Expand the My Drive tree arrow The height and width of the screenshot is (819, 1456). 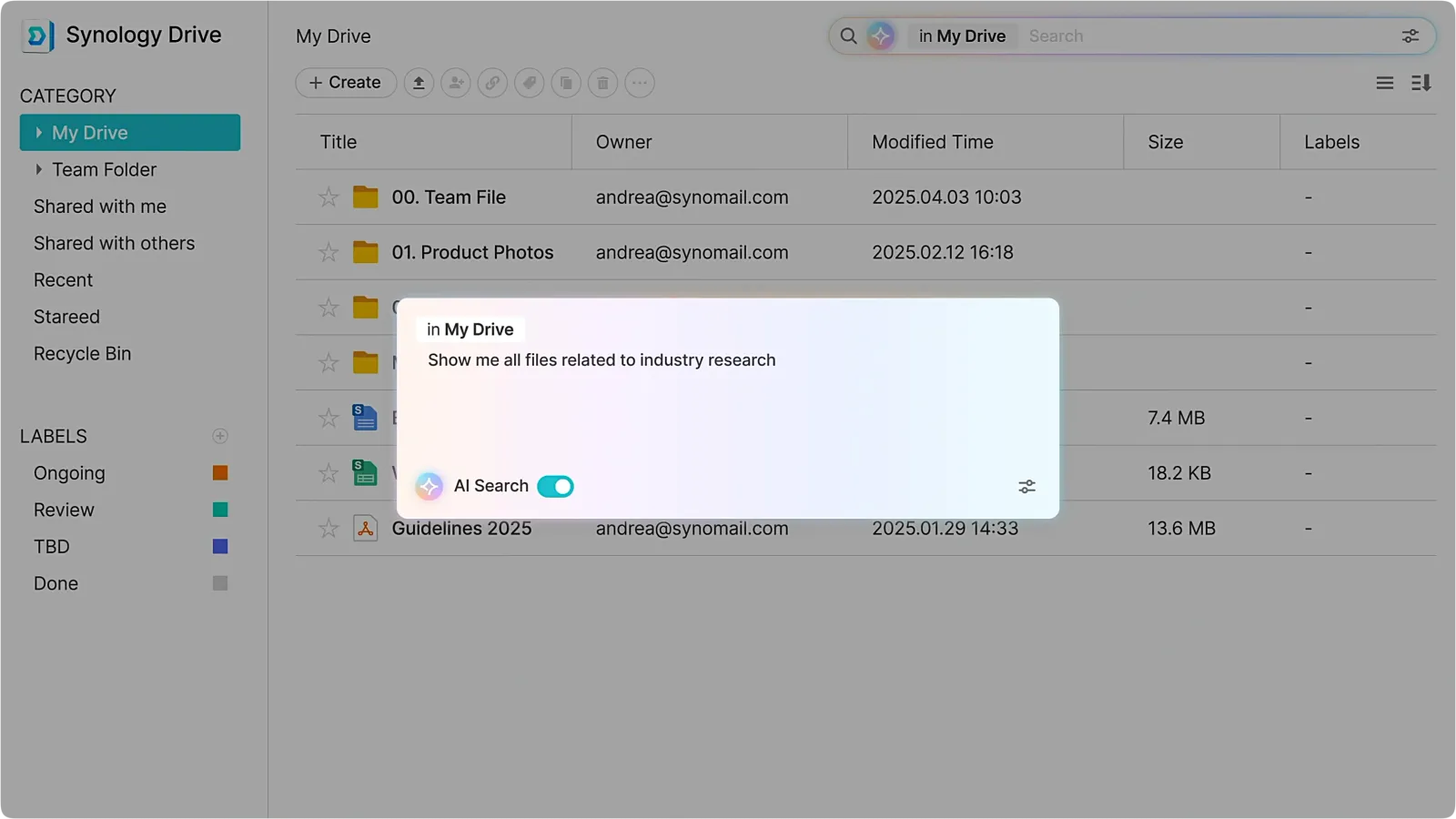tap(38, 133)
